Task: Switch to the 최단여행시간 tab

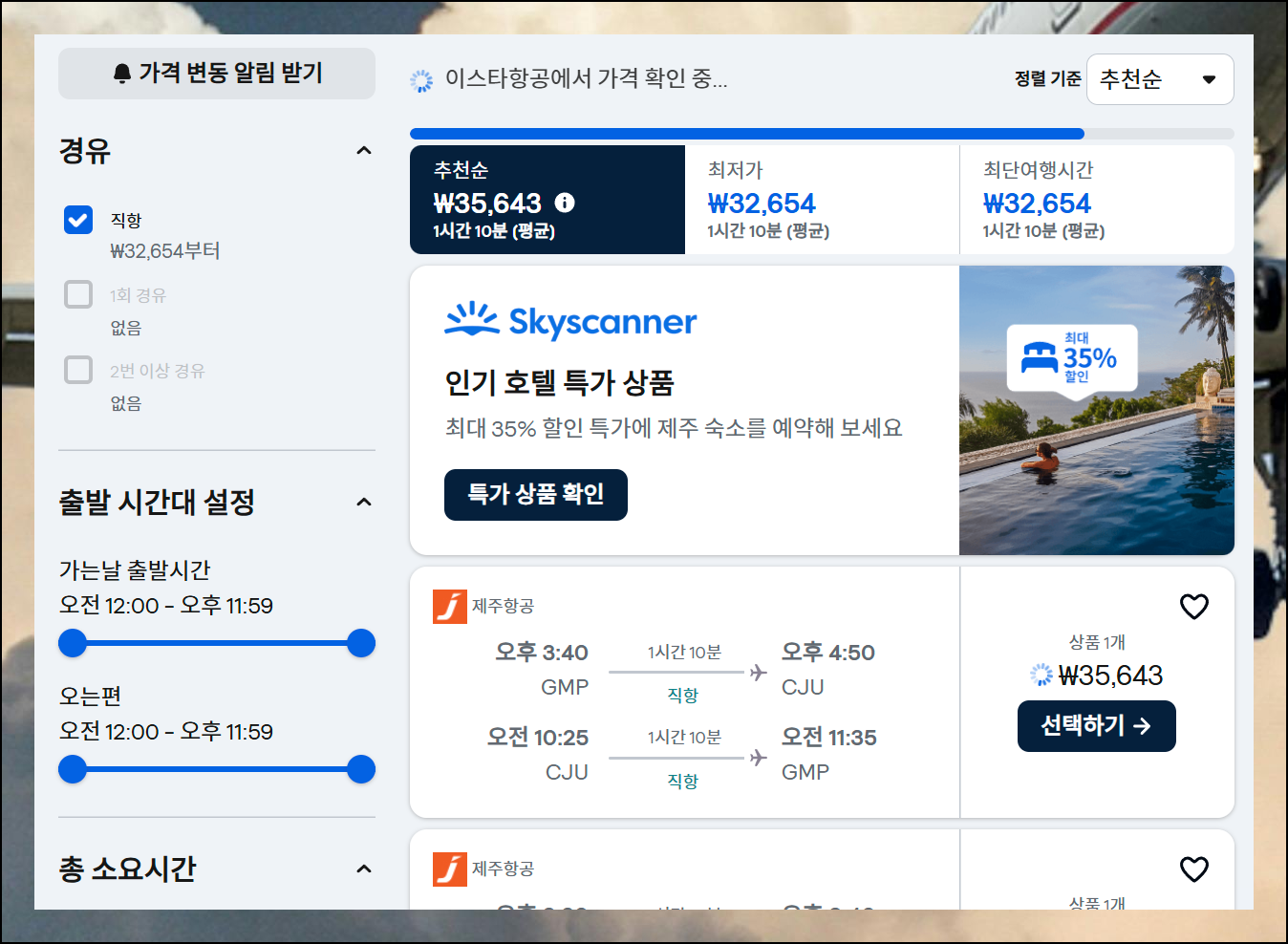Action: pyautogui.click(x=1097, y=200)
